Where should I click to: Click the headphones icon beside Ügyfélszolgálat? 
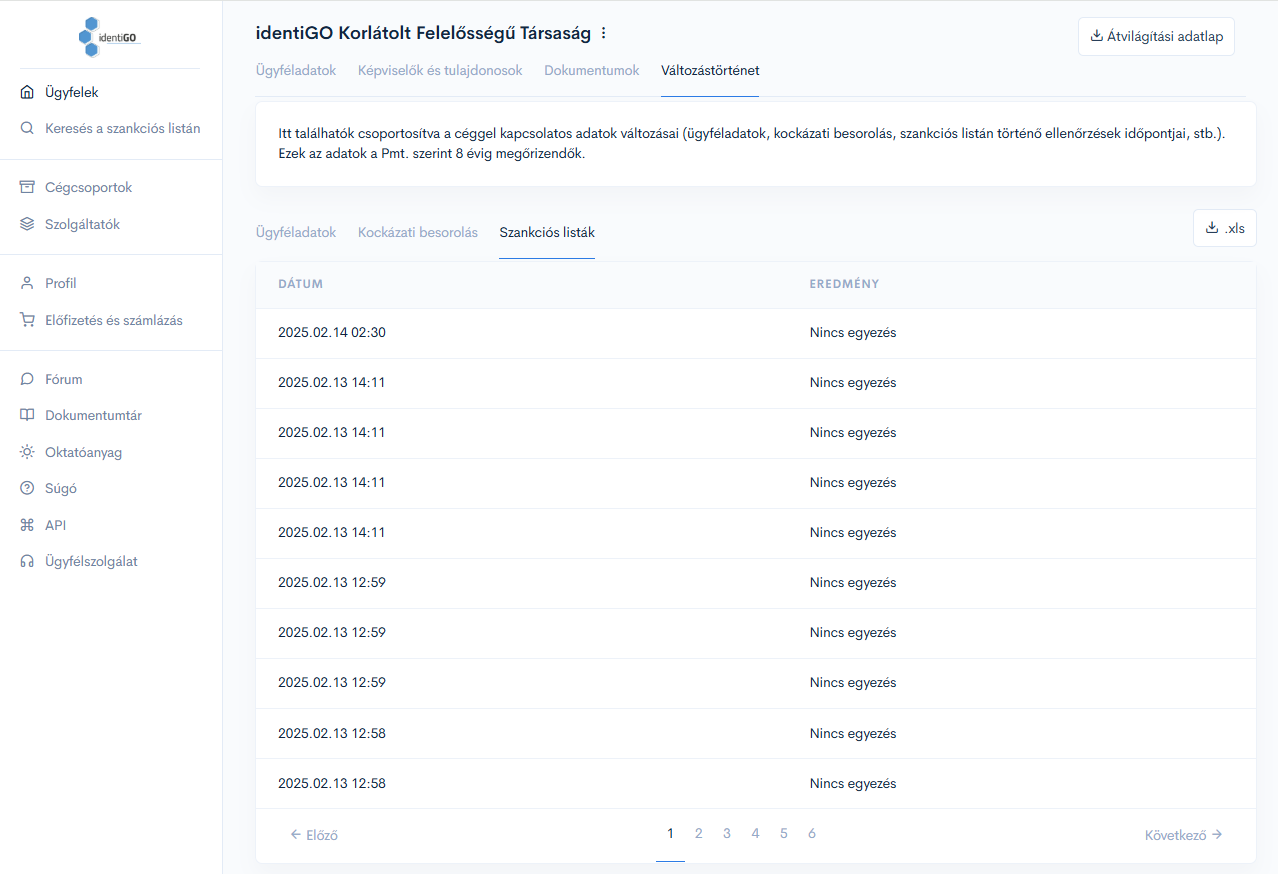click(x=27, y=561)
